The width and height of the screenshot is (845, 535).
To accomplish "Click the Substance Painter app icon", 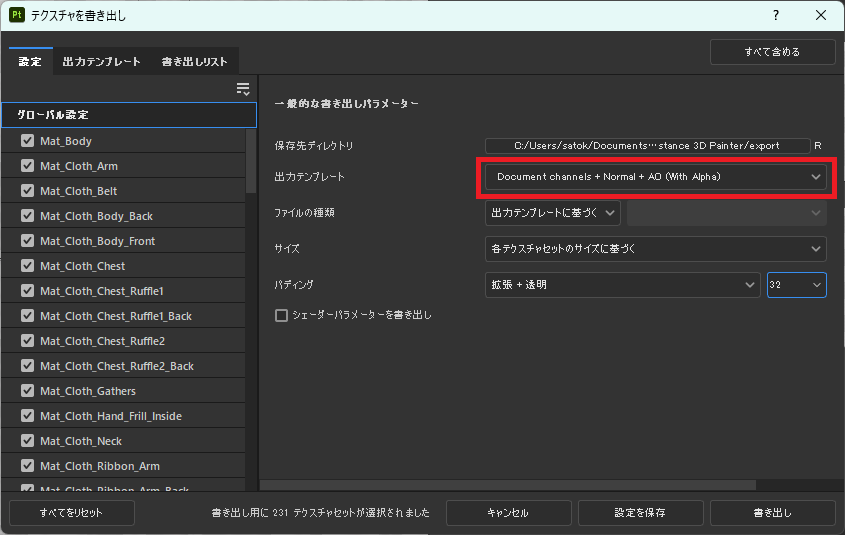I will [x=17, y=16].
